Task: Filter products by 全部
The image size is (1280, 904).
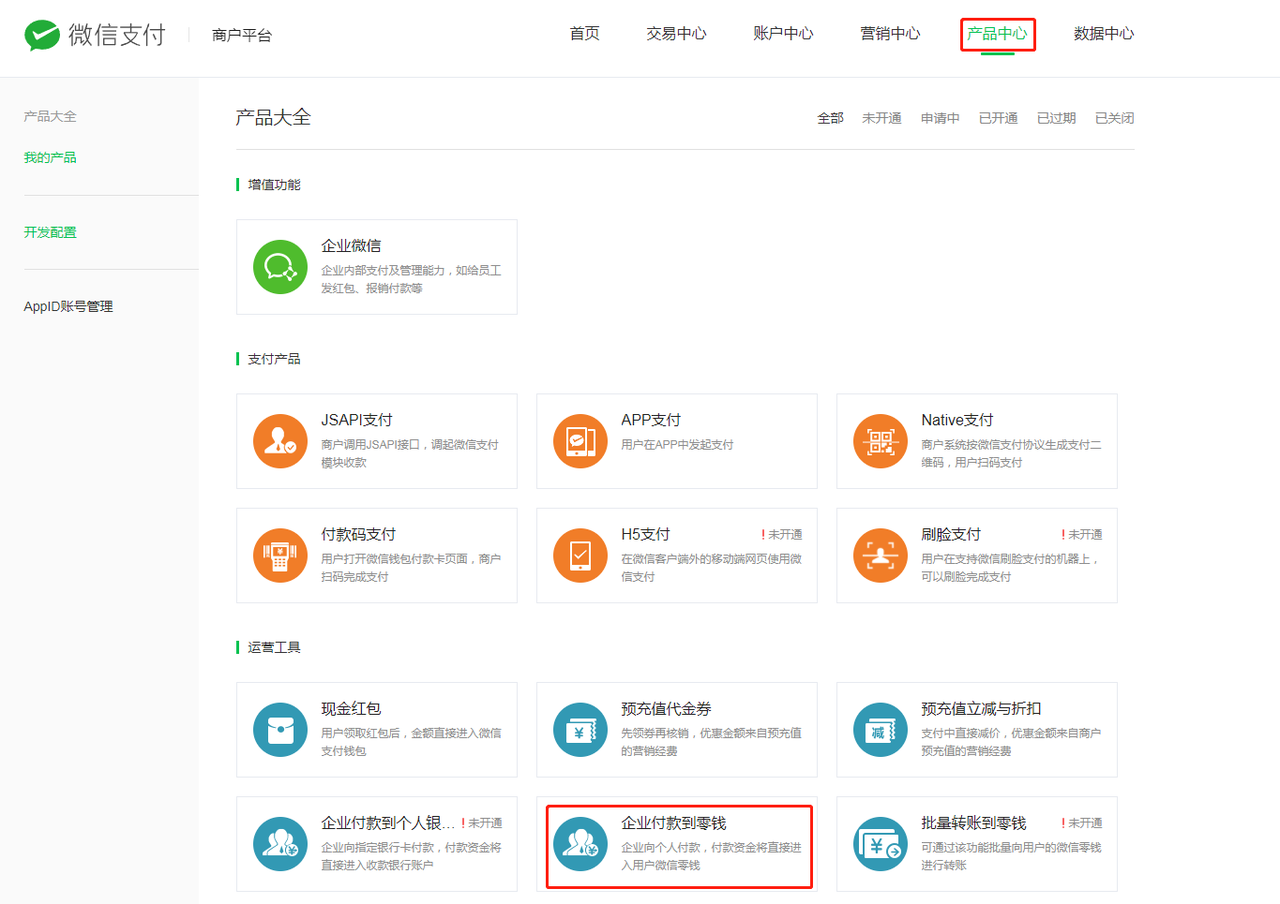Action: tap(830, 118)
